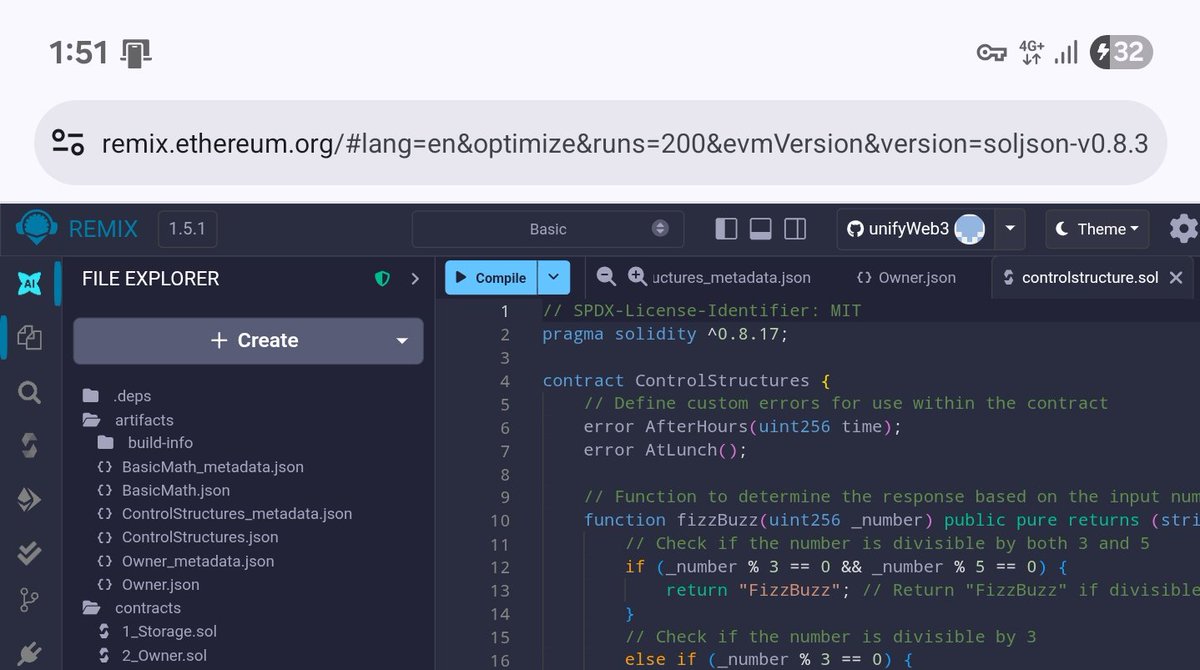Open ControlStructures.json file
Image resolution: width=1200 pixels, height=670 pixels.
click(x=199, y=538)
